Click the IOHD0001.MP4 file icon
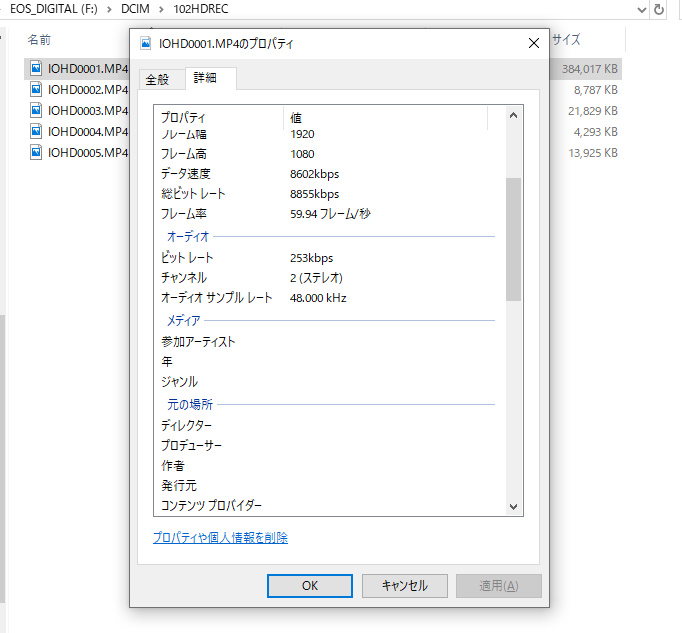Viewport: 682px width, 633px height. tap(37, 69)
